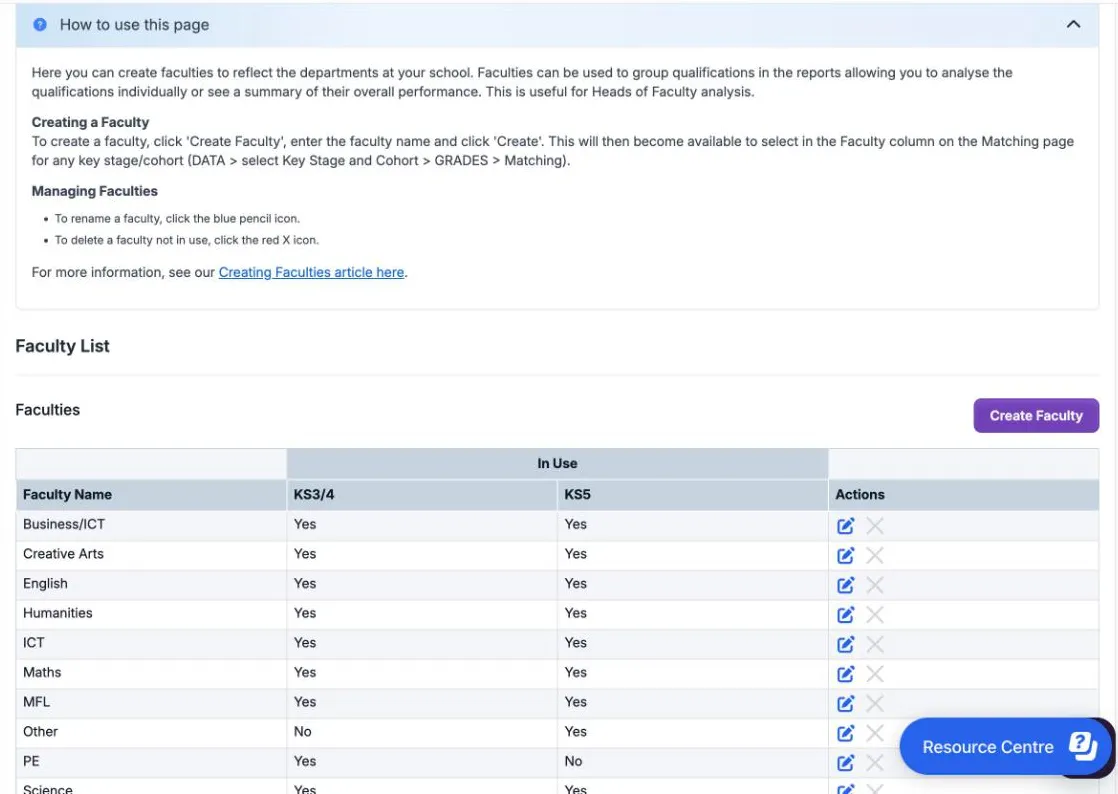The image size is (1118, 794).
Task: Click the delete X in ICT row
Action: 875,644
